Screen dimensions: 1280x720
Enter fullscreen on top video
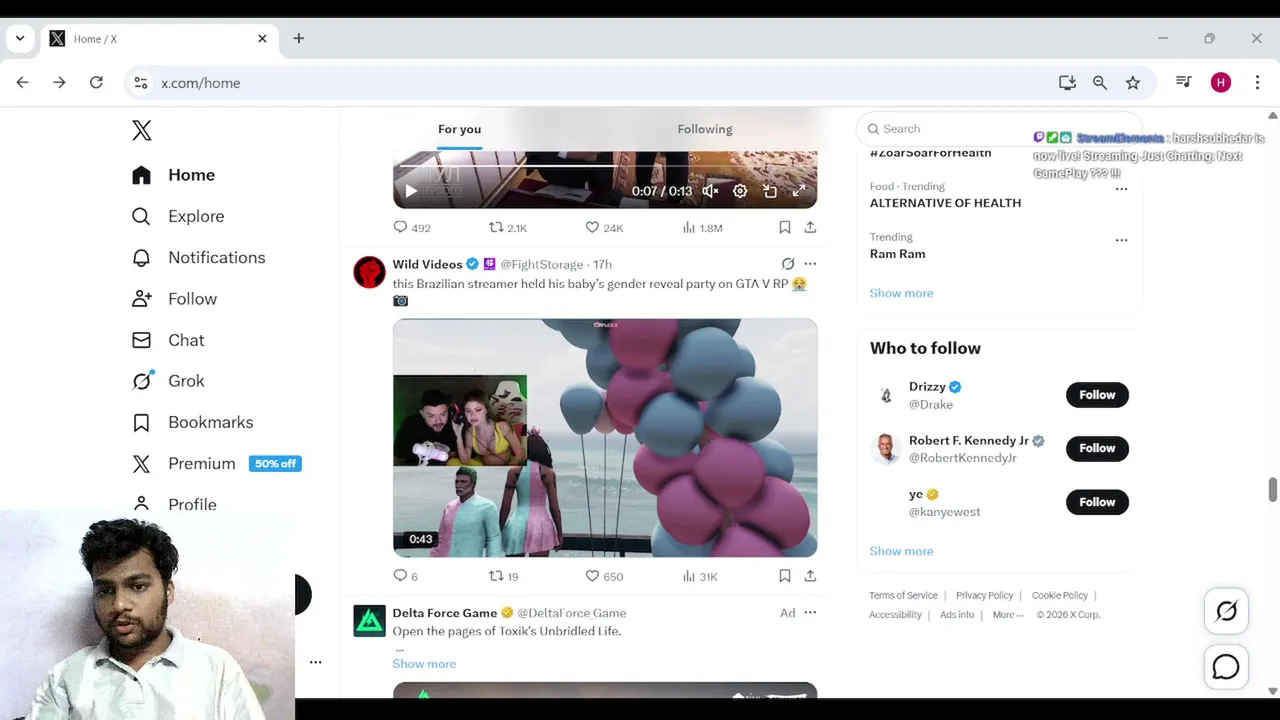[x=799, y=191]
